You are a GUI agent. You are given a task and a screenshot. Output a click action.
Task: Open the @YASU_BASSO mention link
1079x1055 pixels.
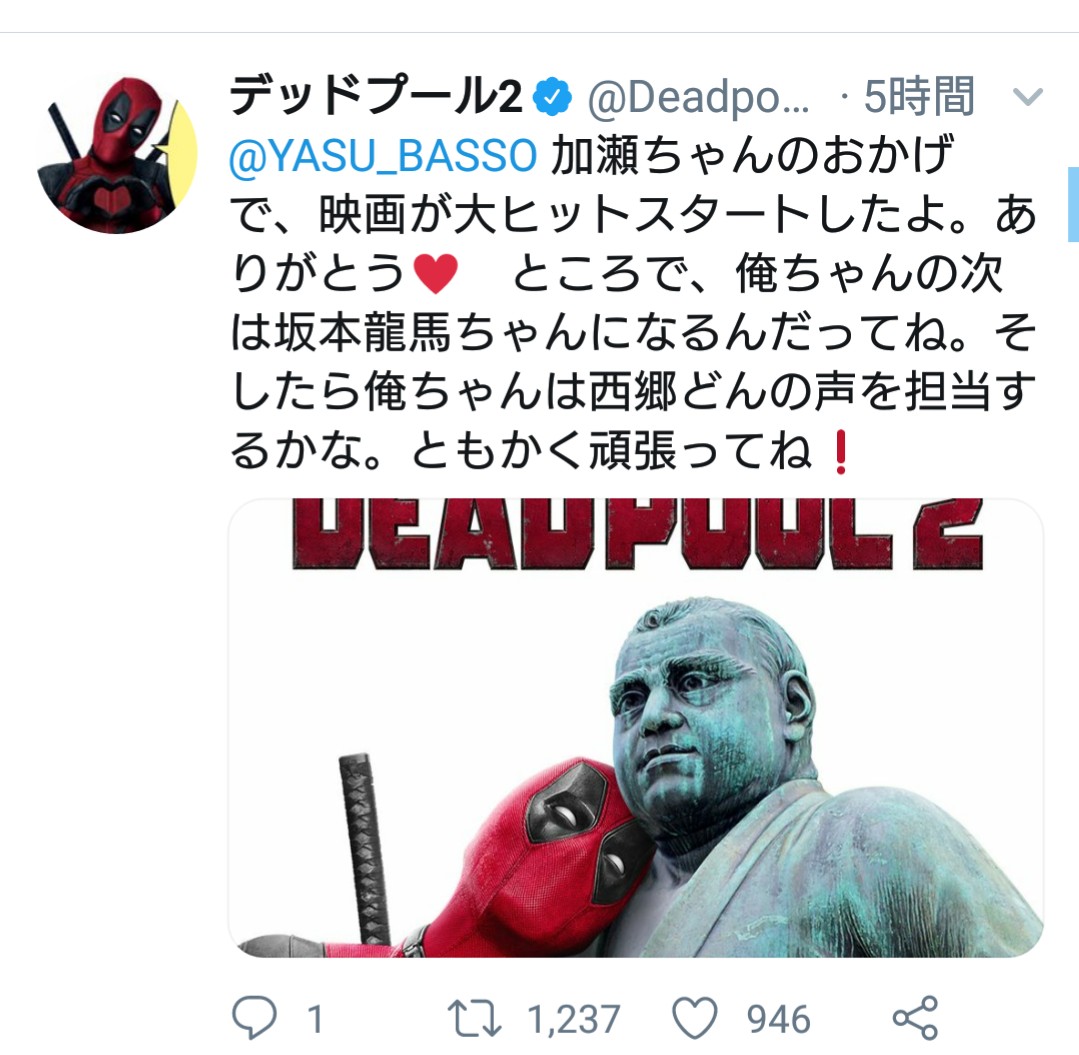(383, 156)
